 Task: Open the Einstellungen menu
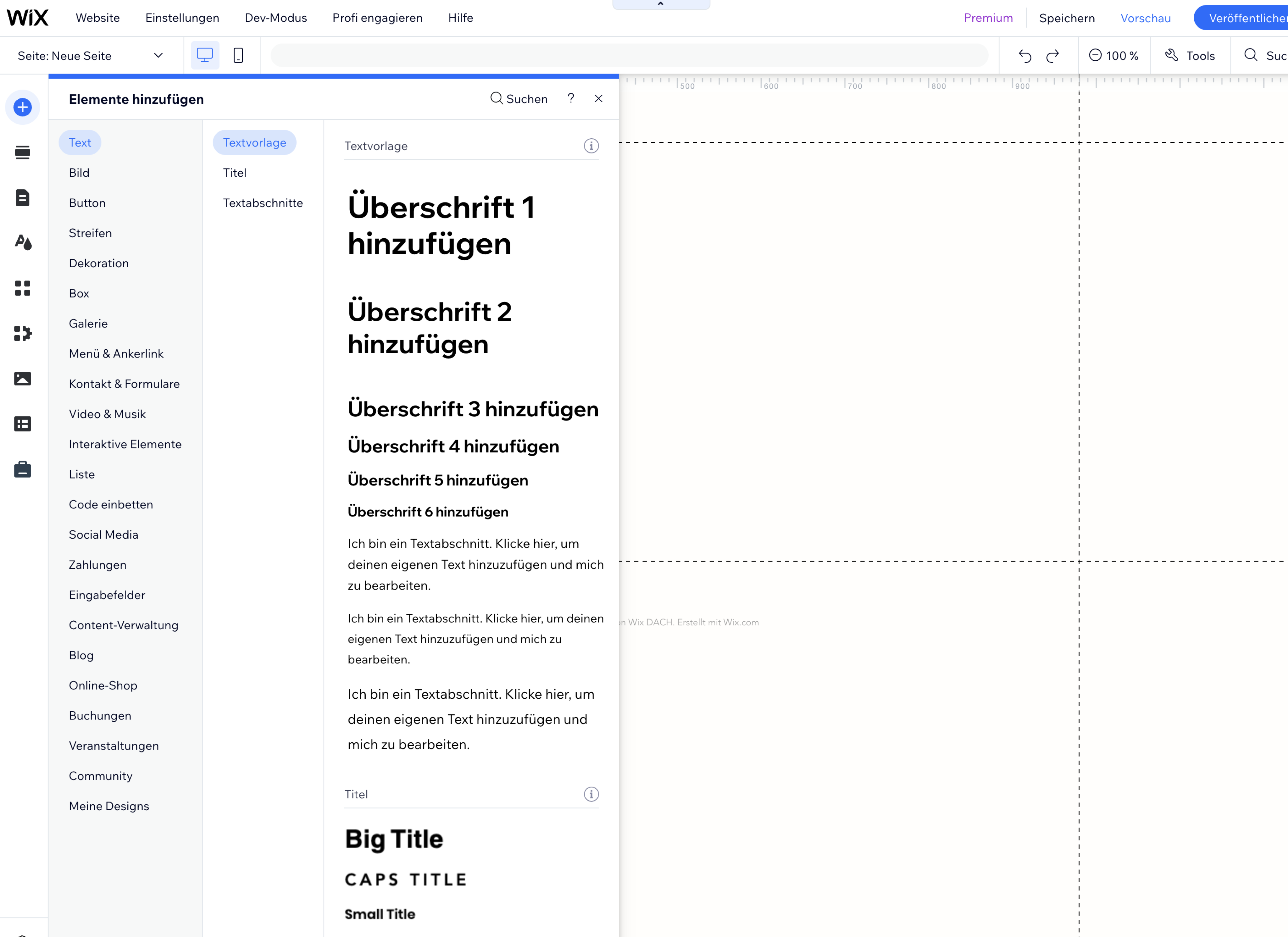182,18
